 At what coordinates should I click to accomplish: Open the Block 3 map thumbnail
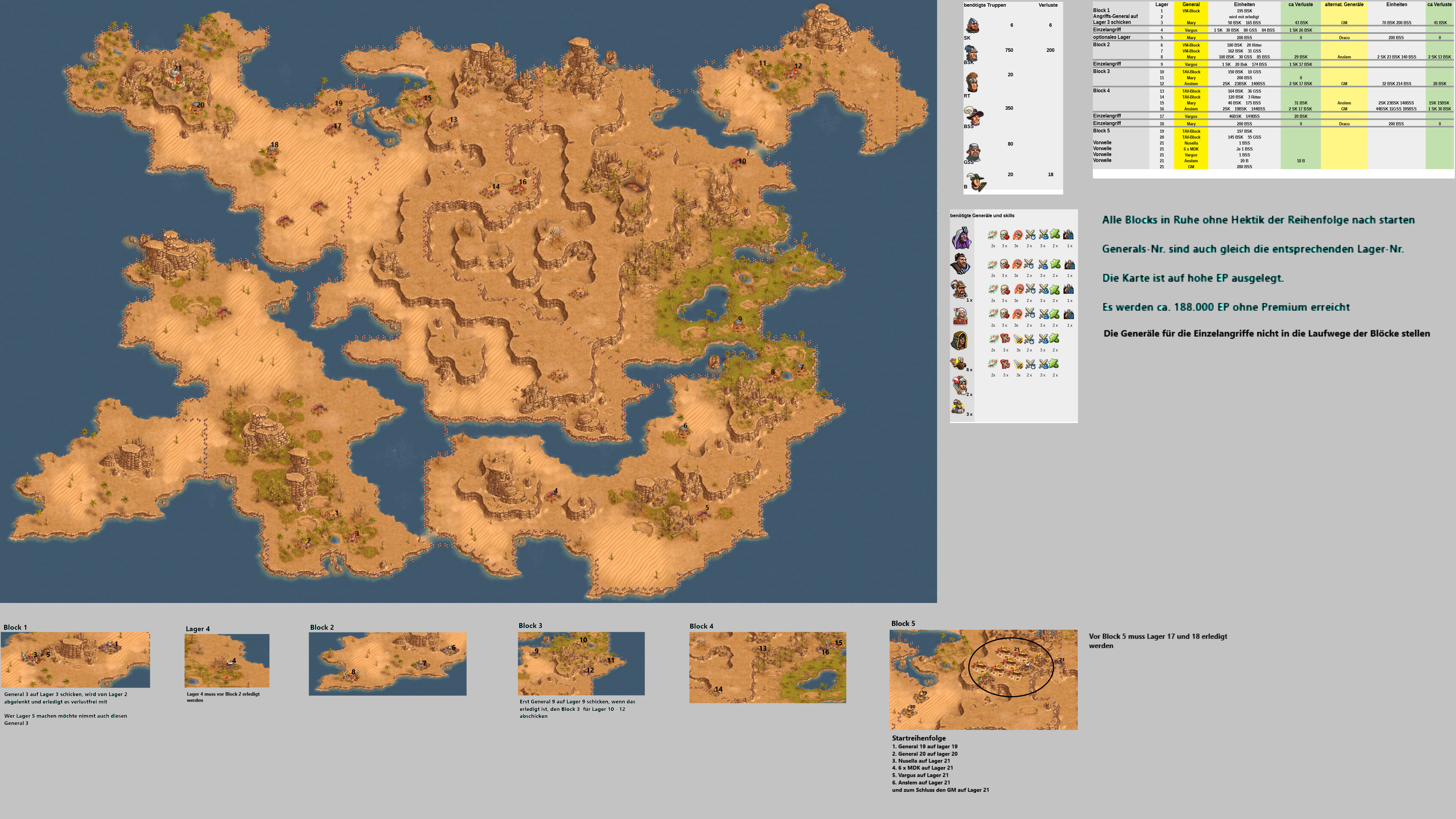pyautogui.click(x=581, y=663)
